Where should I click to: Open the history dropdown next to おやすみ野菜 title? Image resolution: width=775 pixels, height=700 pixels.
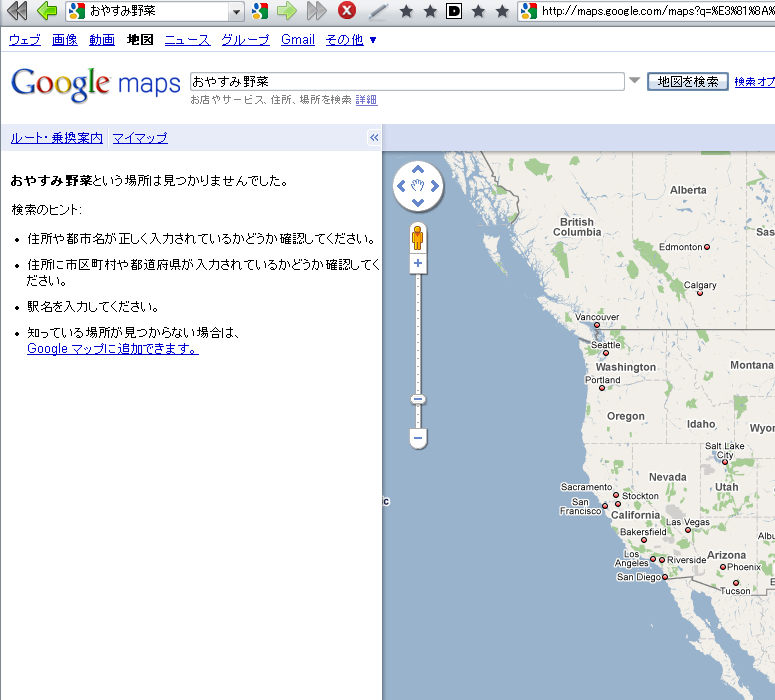click(x=237, y=11)
